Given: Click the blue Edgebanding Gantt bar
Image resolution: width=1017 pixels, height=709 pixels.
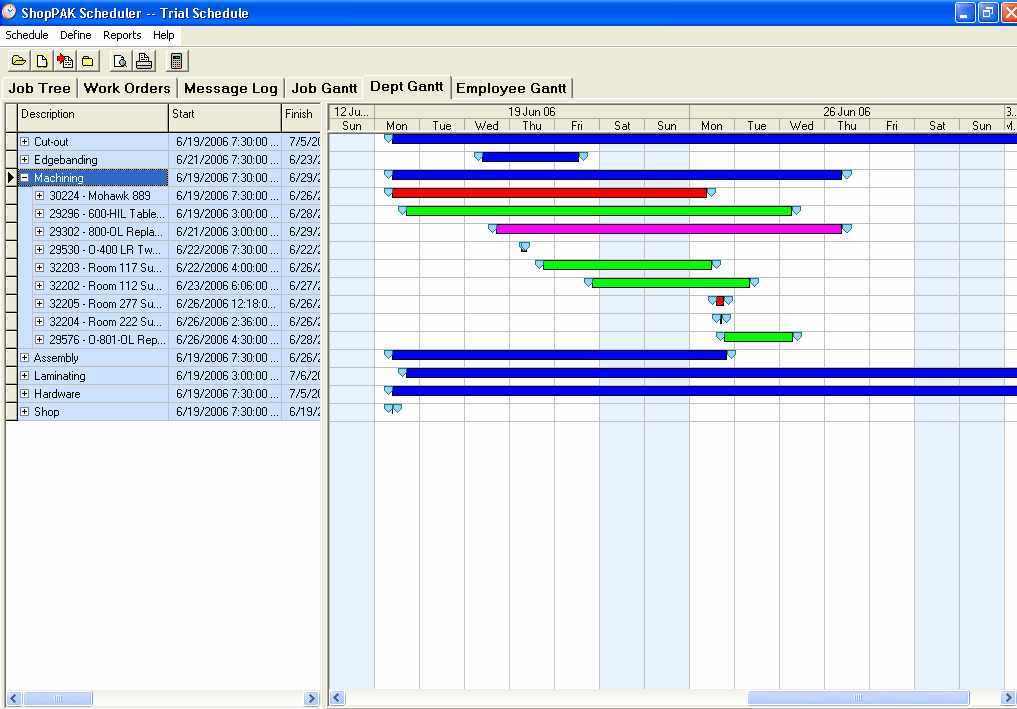Looking at the screenshot, I should 531,157.
